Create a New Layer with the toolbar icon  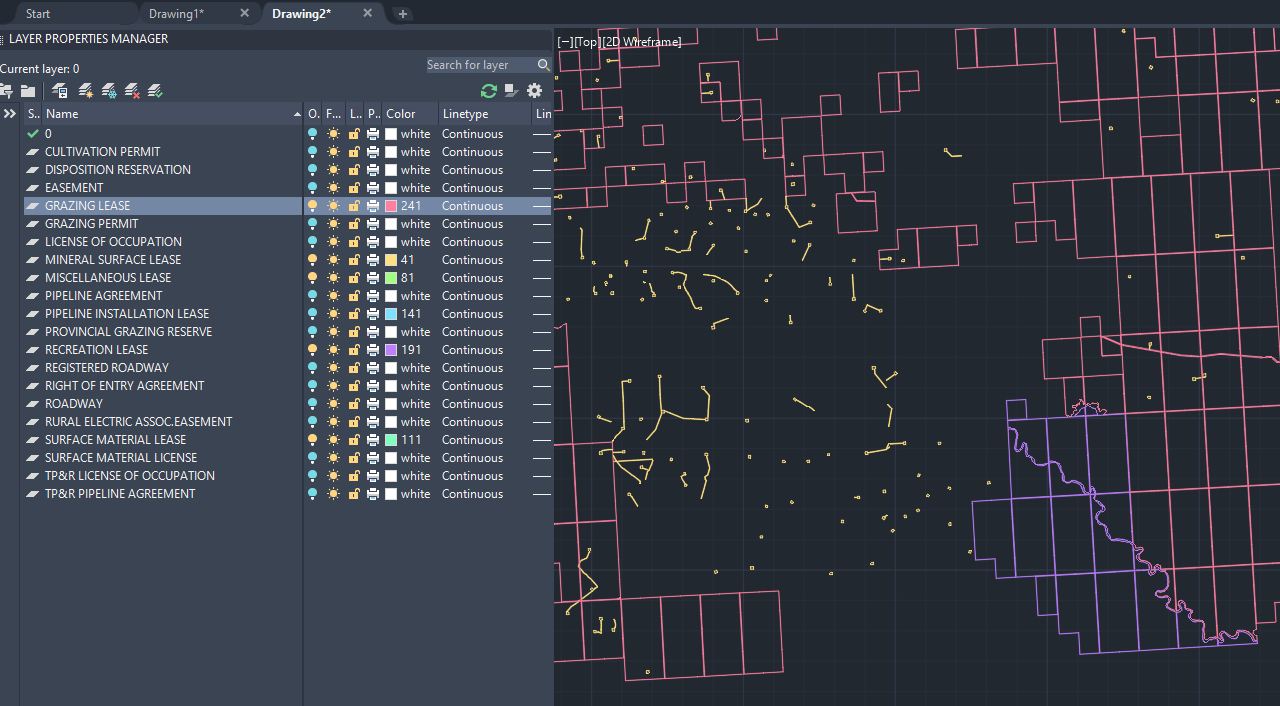click(x=85, y=90)
